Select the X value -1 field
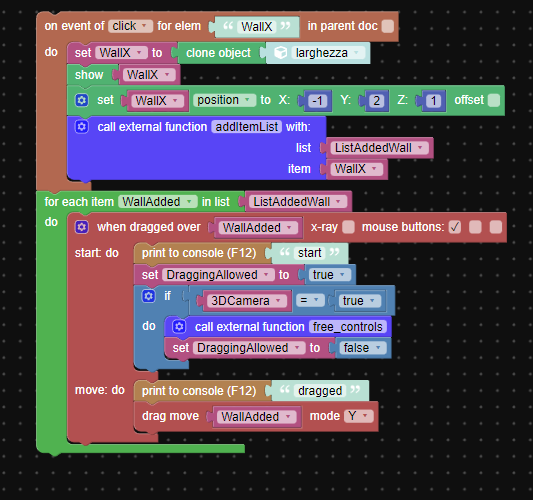The image size is (533, 500). (x=318, y=101)
